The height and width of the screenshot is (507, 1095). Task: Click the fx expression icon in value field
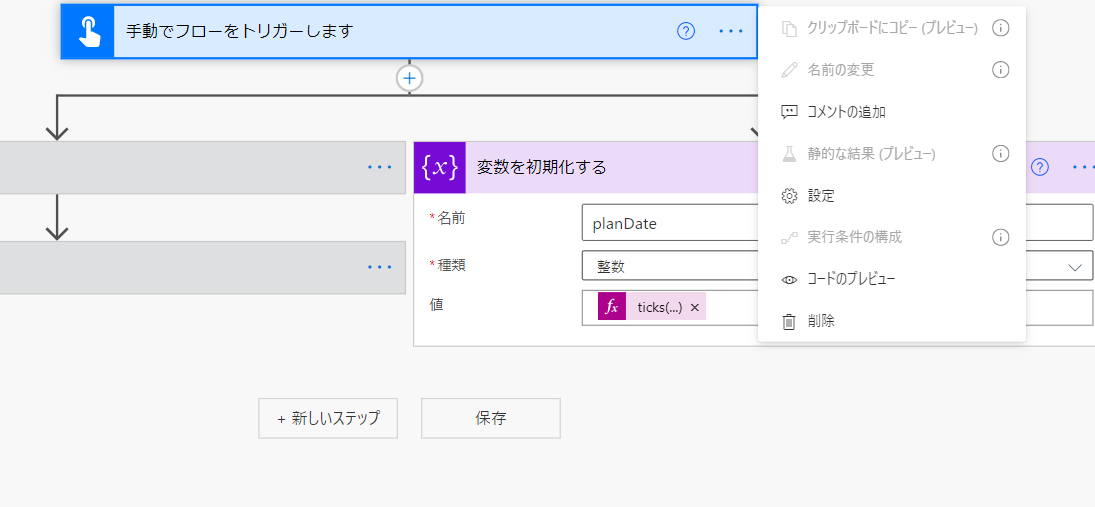(612, 307)
